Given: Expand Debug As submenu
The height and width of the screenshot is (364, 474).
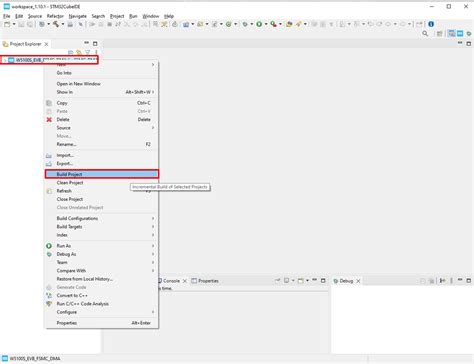Looking at the screenshot, I should [x=102, y=254].
